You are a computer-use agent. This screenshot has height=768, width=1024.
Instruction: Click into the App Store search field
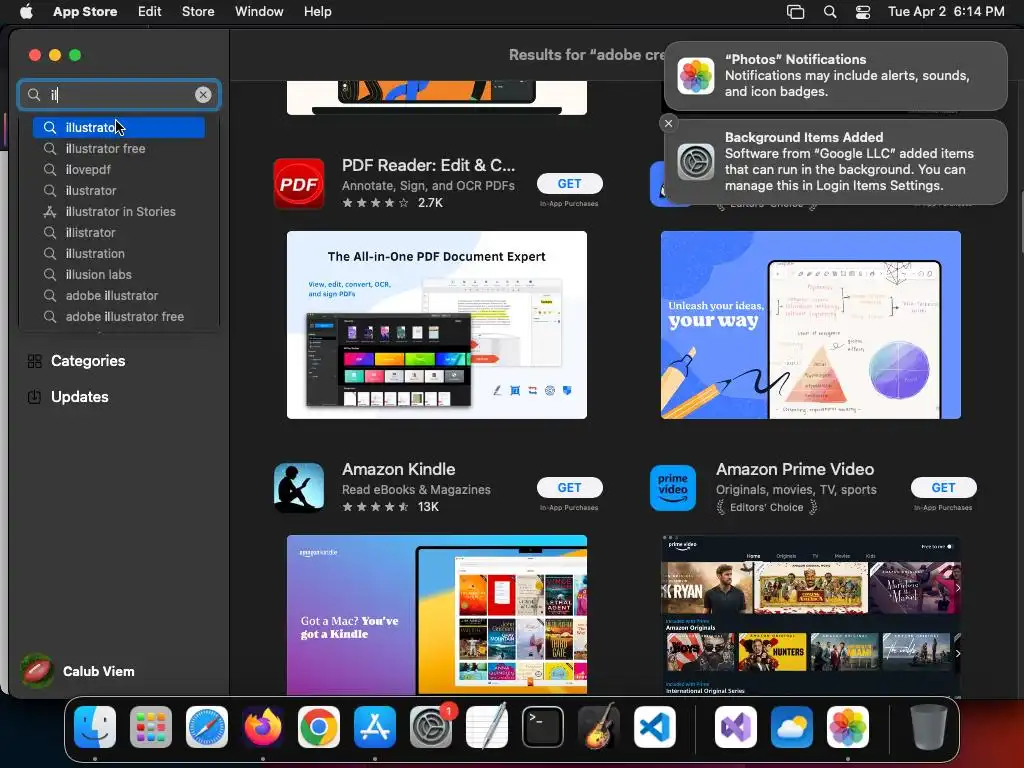pyautogui.click(x=118, y=95)
